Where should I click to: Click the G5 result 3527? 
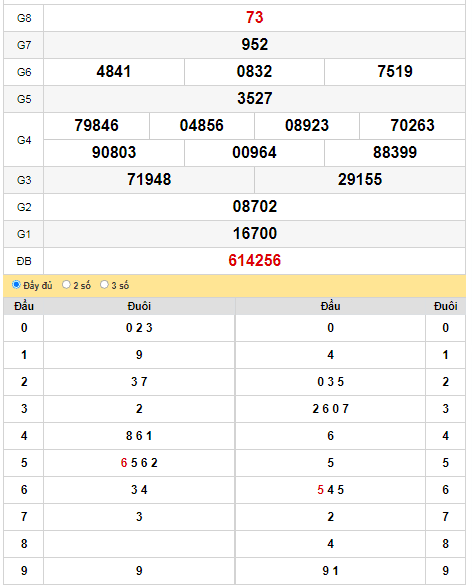pyautogui.click(x=255, y=98)
